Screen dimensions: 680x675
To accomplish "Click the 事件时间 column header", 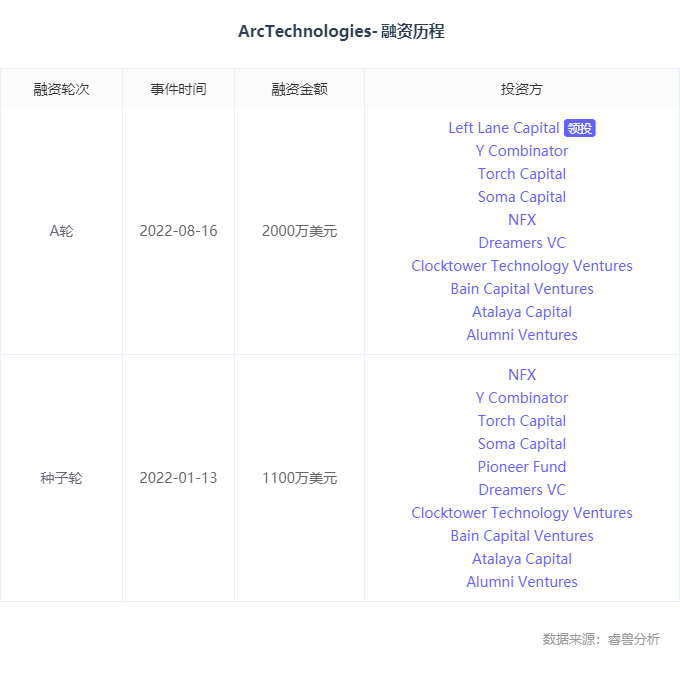I will (x=178, y=89).
